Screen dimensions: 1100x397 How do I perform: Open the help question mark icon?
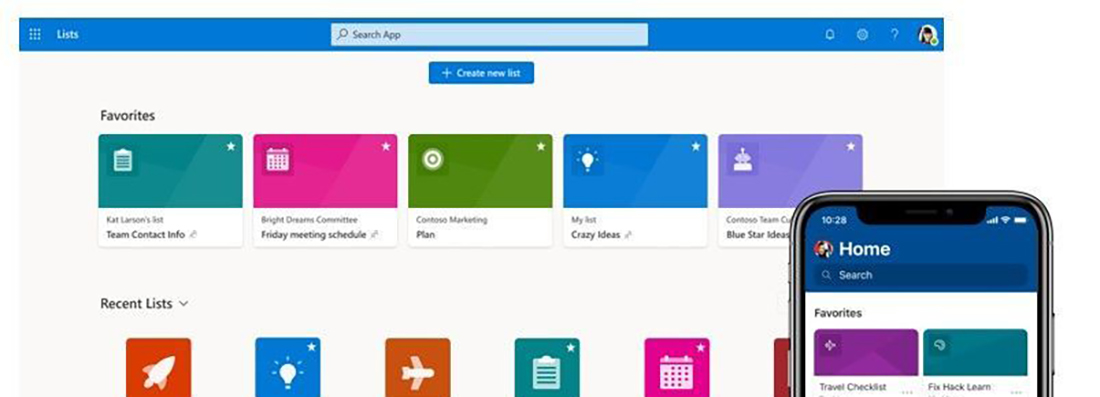point(894,34)
